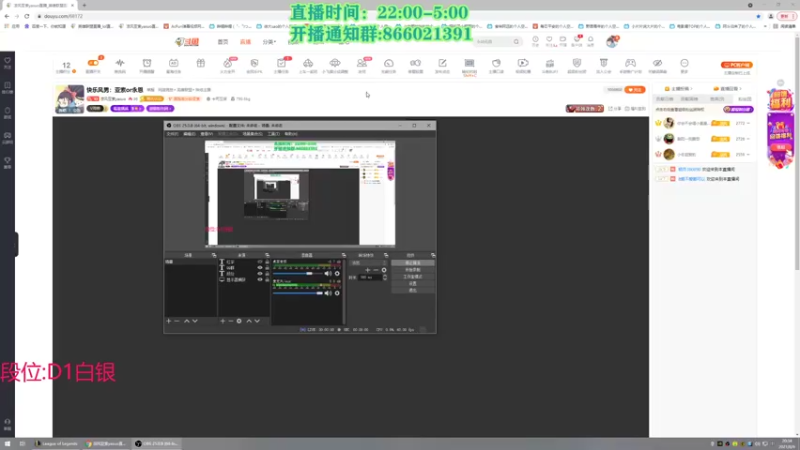Open the more (ellipsis) icon in streamer toolbar
The width and height of the screenshot is (800, 450).
pyautogui.click(x=684, y=65)
